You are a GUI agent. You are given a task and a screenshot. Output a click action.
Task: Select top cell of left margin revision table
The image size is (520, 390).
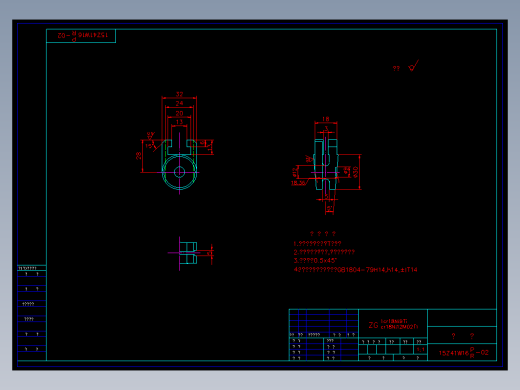(32, 268)
